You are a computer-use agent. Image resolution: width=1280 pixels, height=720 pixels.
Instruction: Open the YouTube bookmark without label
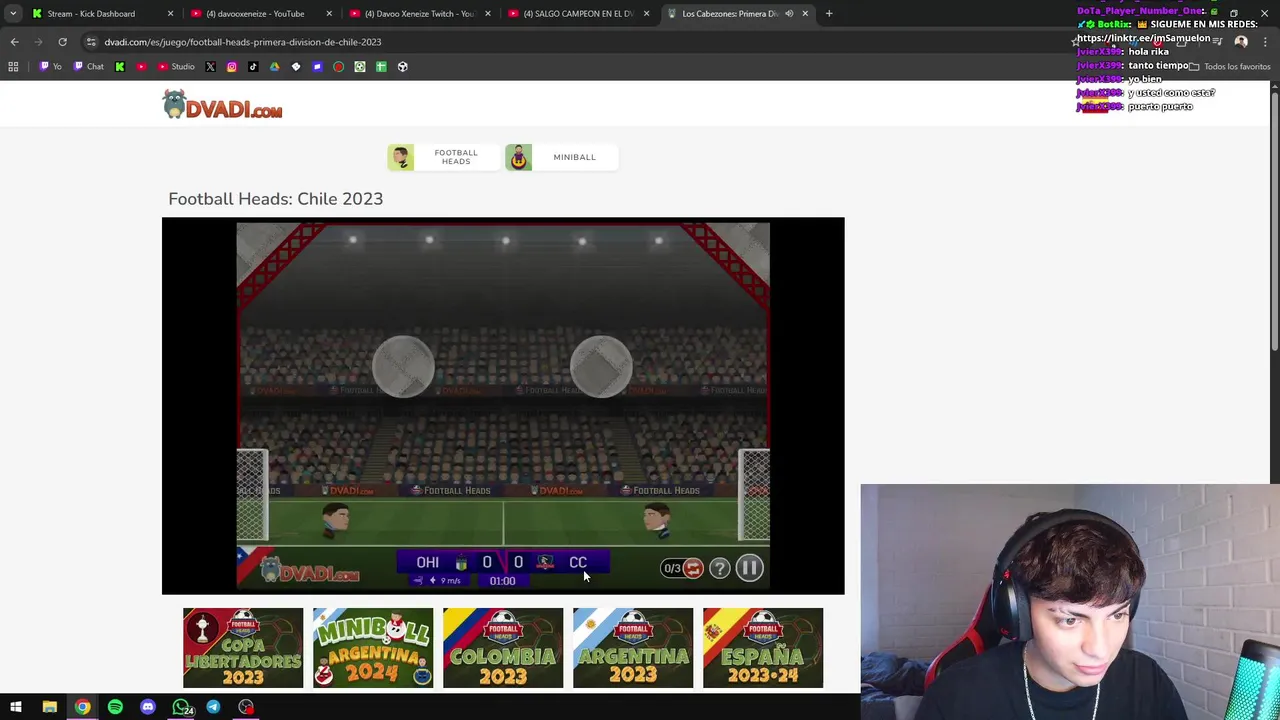tap(141, 67)
